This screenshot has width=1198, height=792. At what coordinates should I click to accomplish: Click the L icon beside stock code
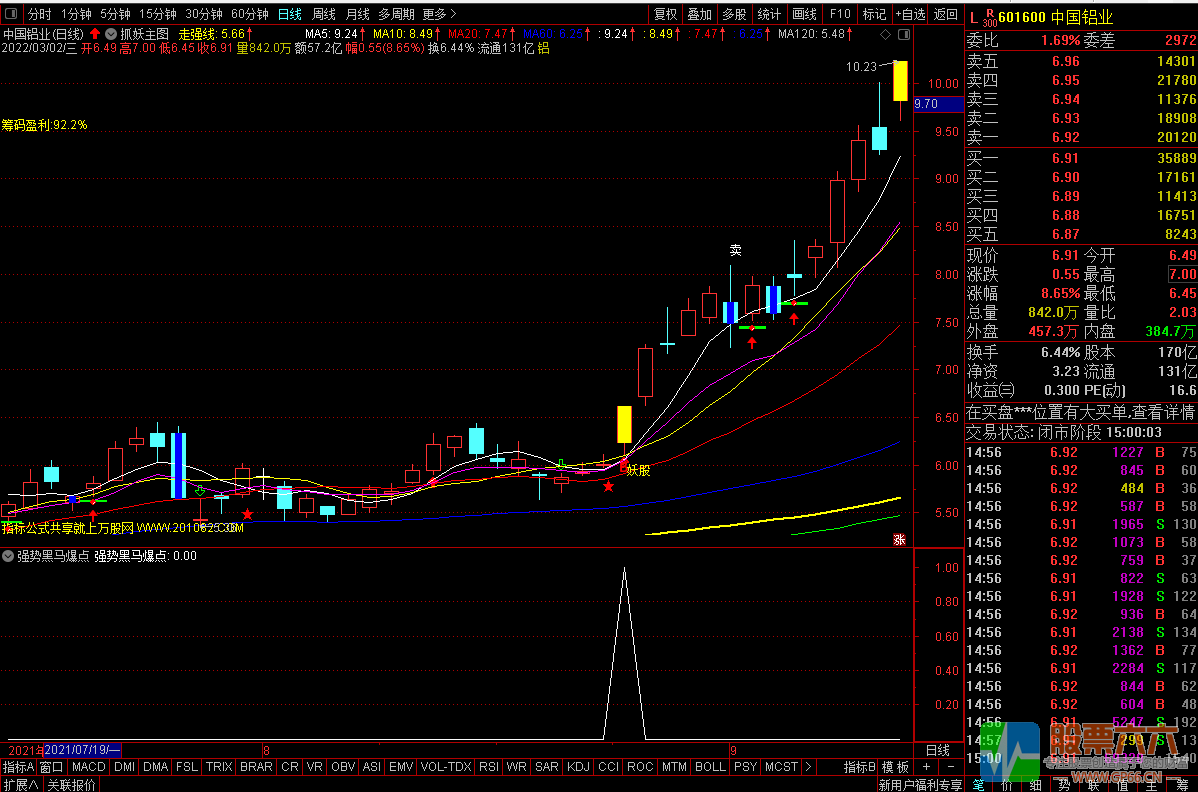[x=973, y=17]
